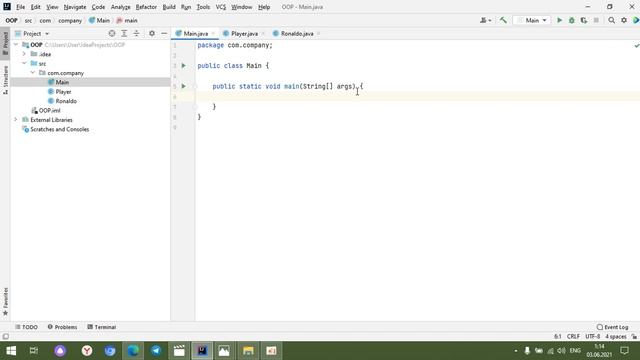Open the Event Log
640x360 pixels.
click(612, 327)
